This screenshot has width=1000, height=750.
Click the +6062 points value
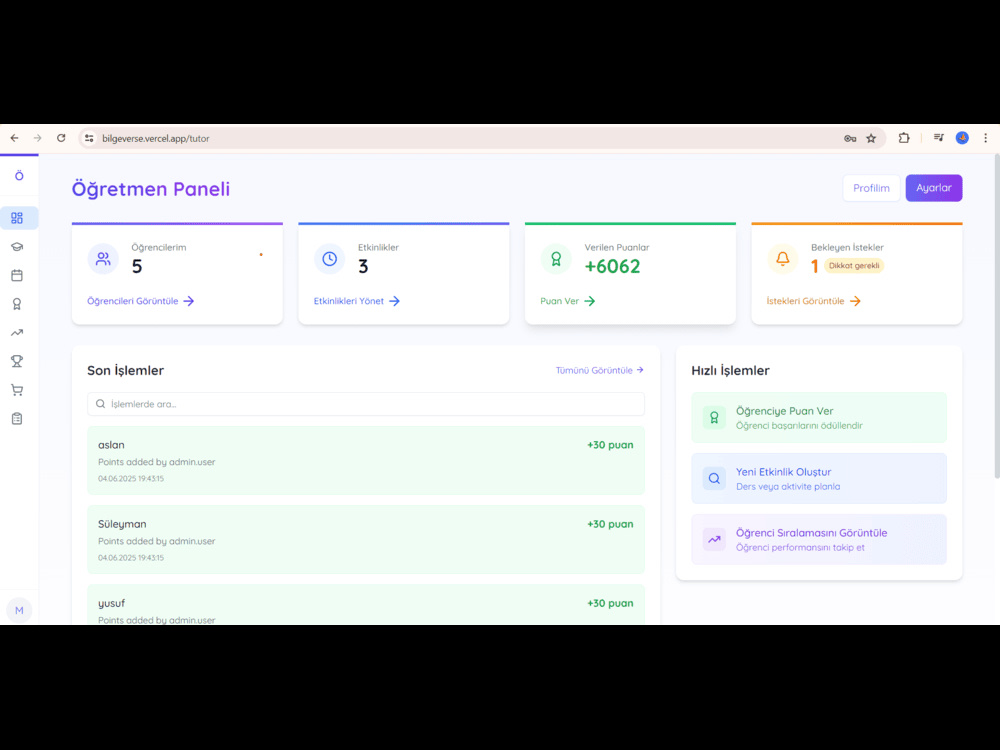click(x=612, y=266)
